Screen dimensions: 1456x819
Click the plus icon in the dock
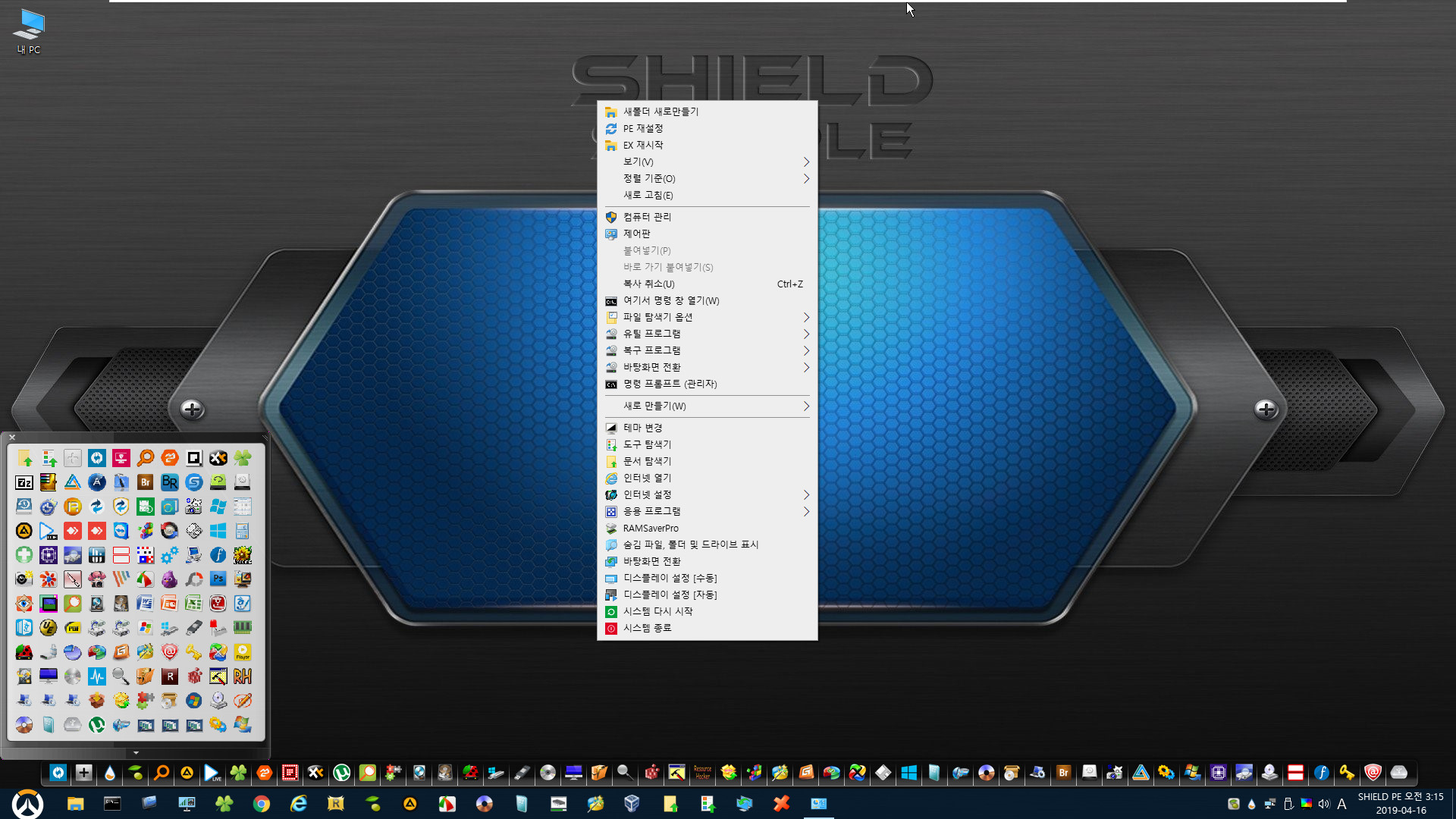point(84,773)
